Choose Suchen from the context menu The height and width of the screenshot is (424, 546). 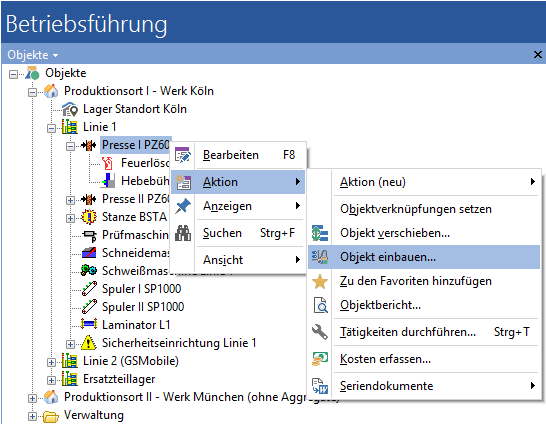point(239,233)
